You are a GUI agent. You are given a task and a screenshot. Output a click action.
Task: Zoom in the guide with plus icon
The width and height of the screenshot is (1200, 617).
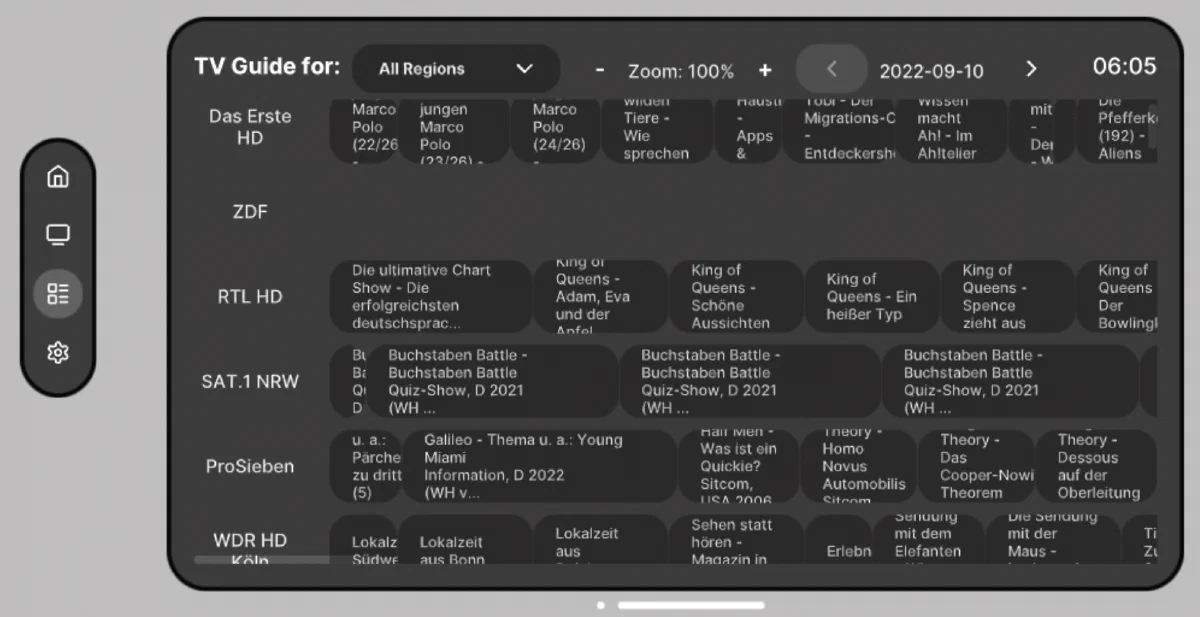[765, 70]
